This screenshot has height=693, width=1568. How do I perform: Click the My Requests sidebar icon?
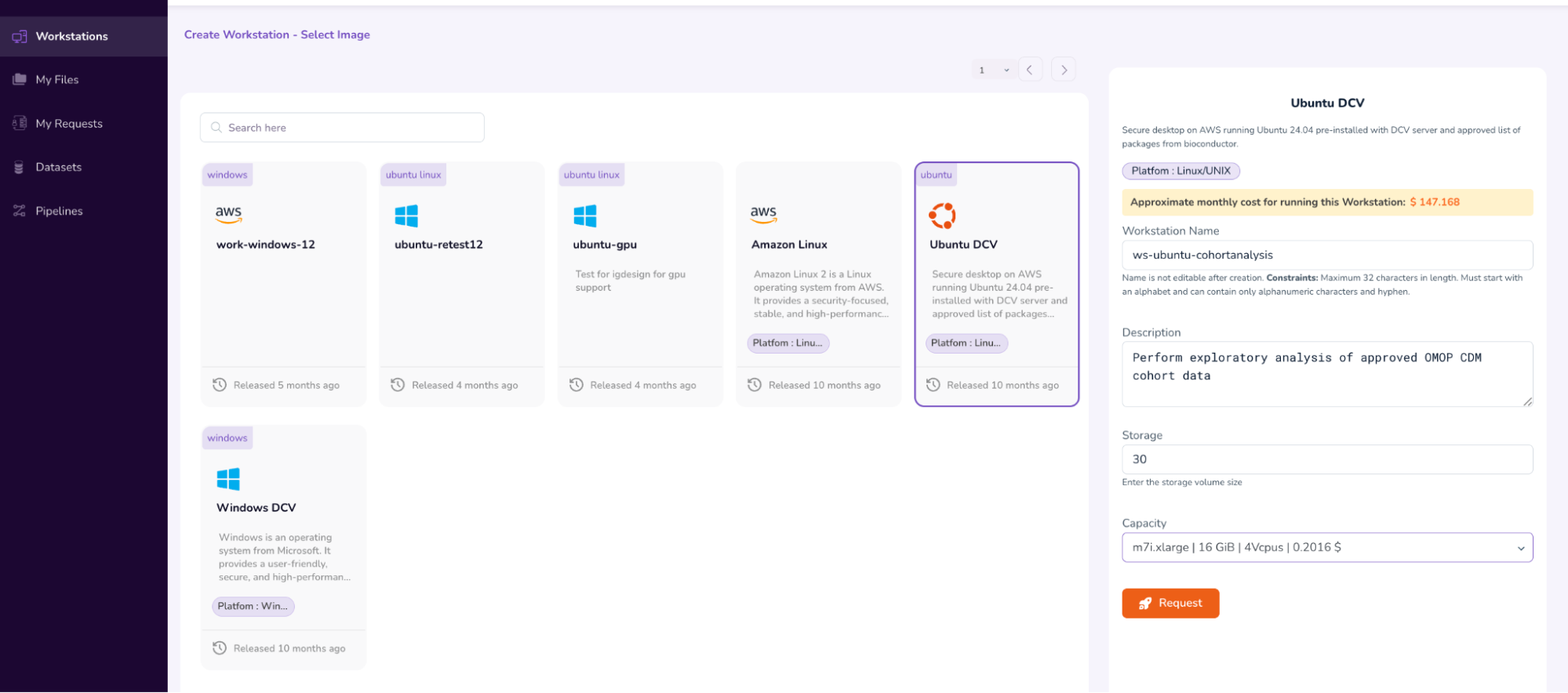coord(20,123)
